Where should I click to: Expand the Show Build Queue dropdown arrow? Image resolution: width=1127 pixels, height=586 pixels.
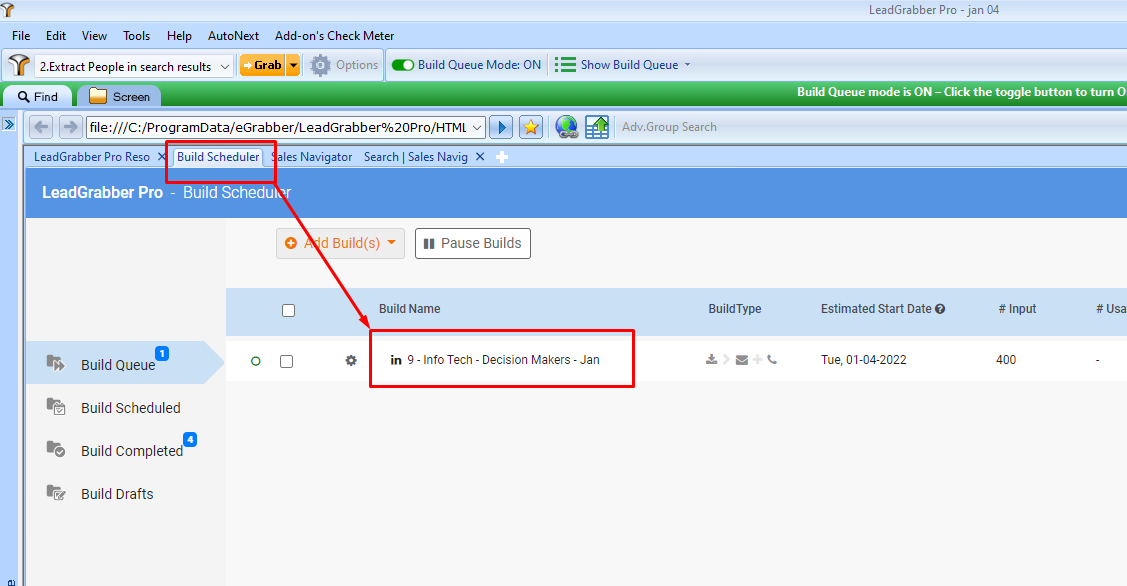pyautogui.click(x=687, y=65)
